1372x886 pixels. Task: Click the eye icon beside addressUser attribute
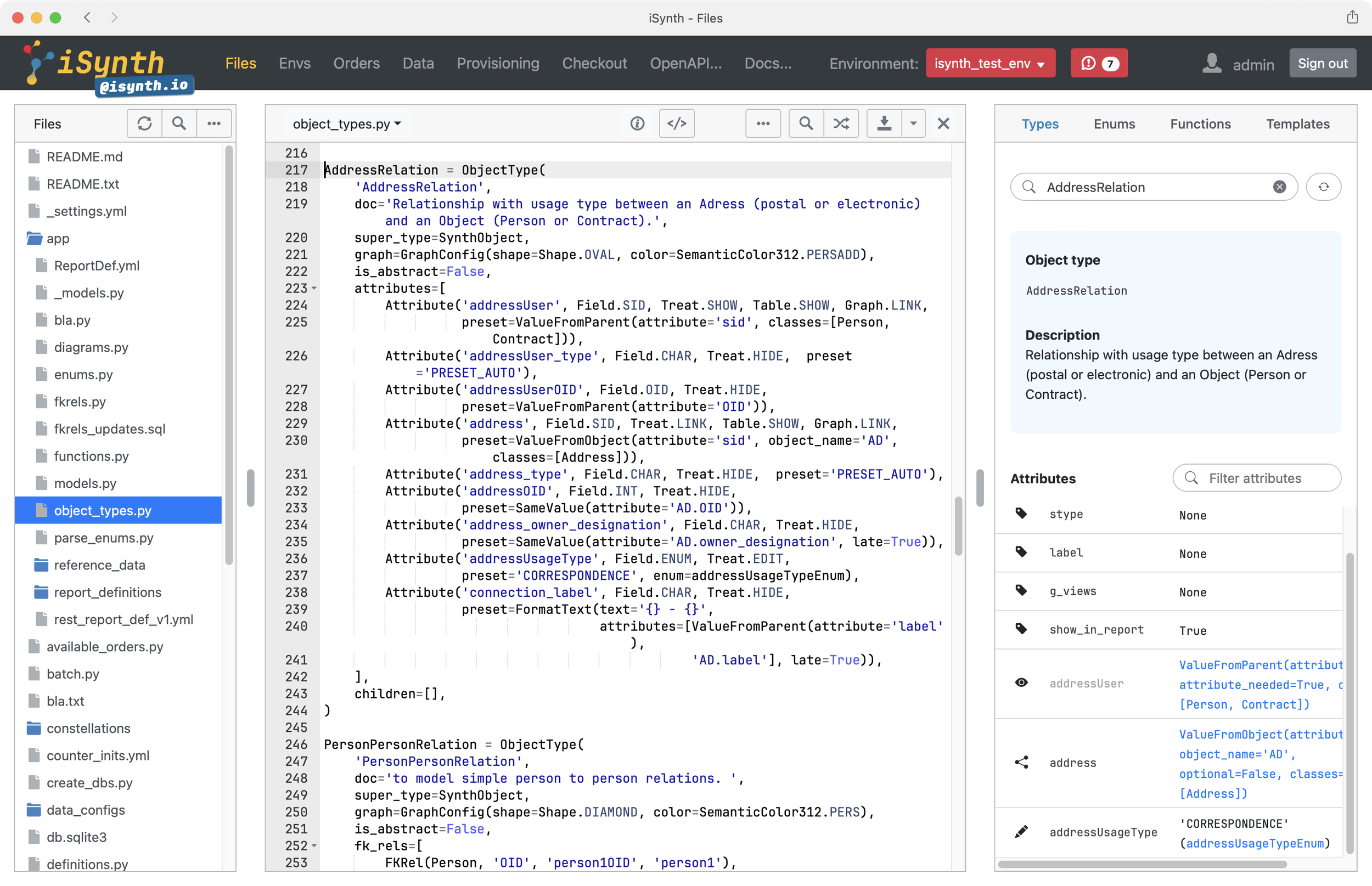[1021, 683]
